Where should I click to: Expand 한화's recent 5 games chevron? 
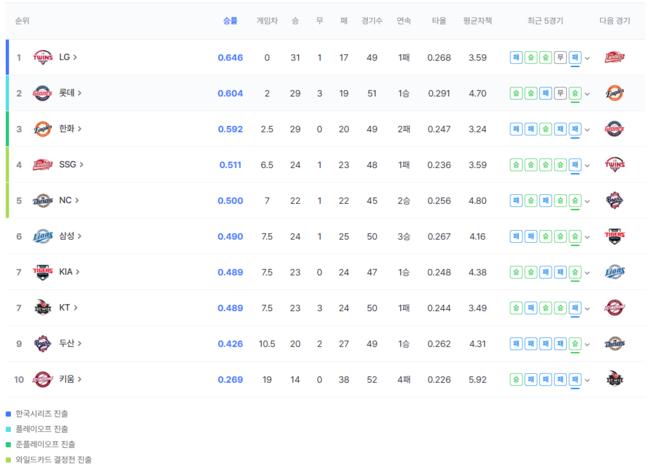[587, 130]
